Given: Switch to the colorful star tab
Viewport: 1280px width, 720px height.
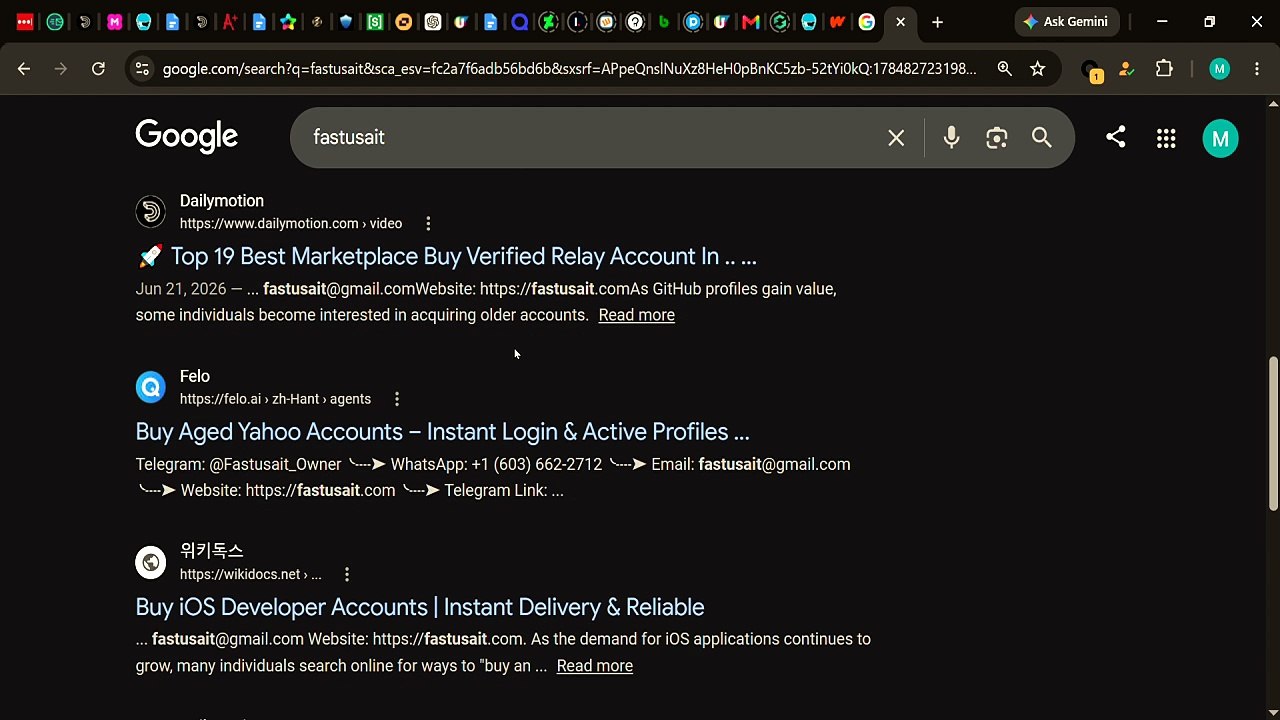Looking at the screenshot, I should 288,22.
